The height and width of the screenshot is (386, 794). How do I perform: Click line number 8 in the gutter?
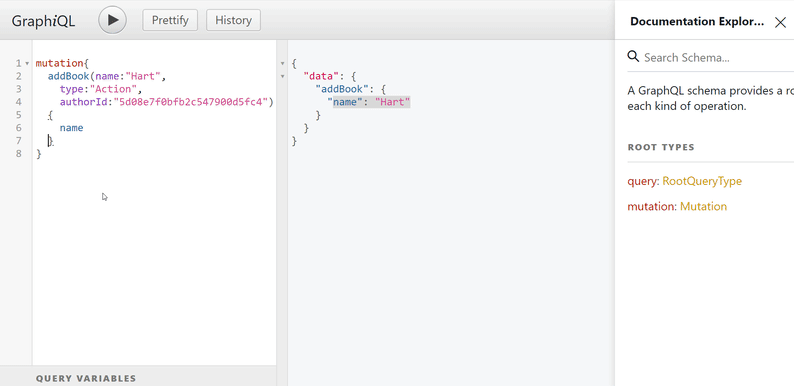[19, 153]
